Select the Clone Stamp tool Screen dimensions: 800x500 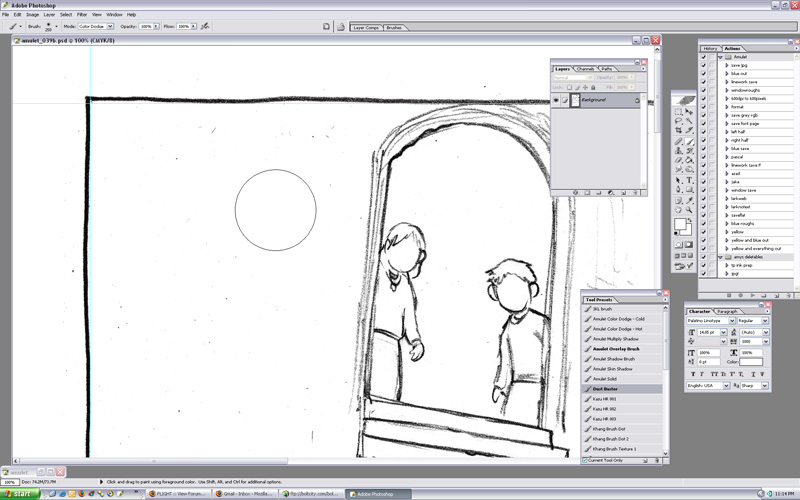tap(678, 151)
